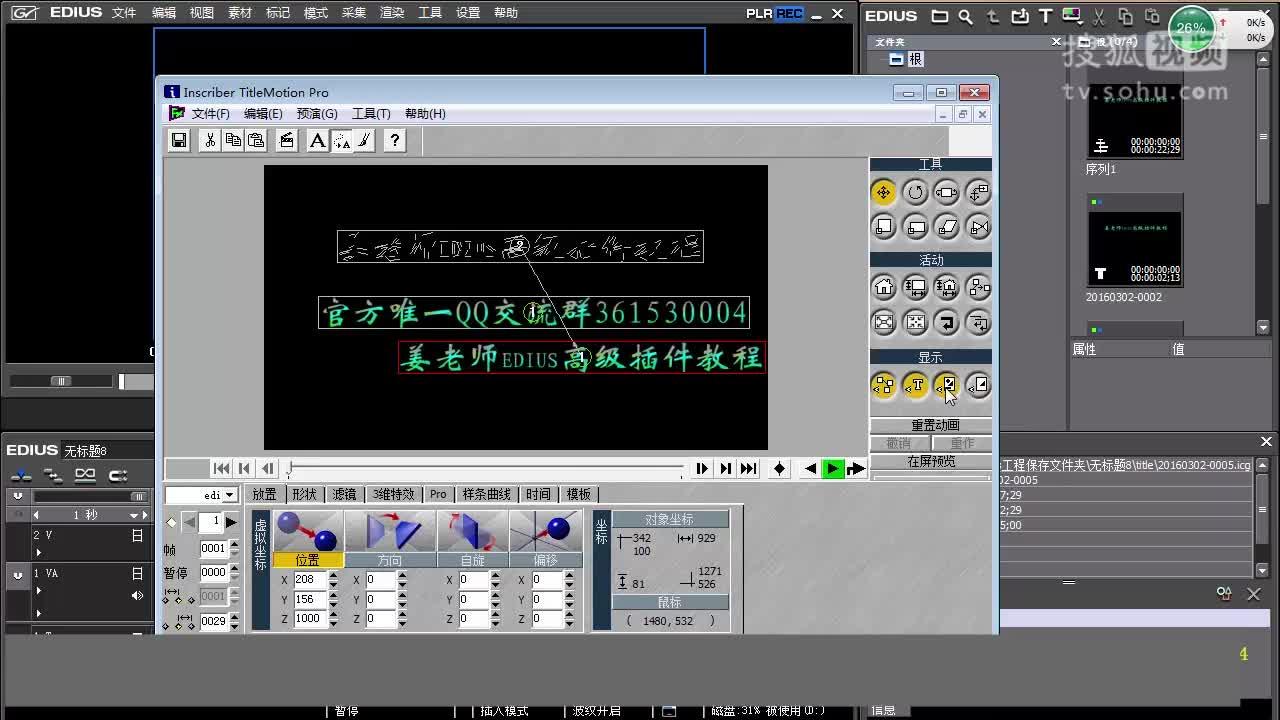Click the save icon in TitleMotion toolbar
Viewport: 1280px width, 720px height.
(x=178, y=141)
